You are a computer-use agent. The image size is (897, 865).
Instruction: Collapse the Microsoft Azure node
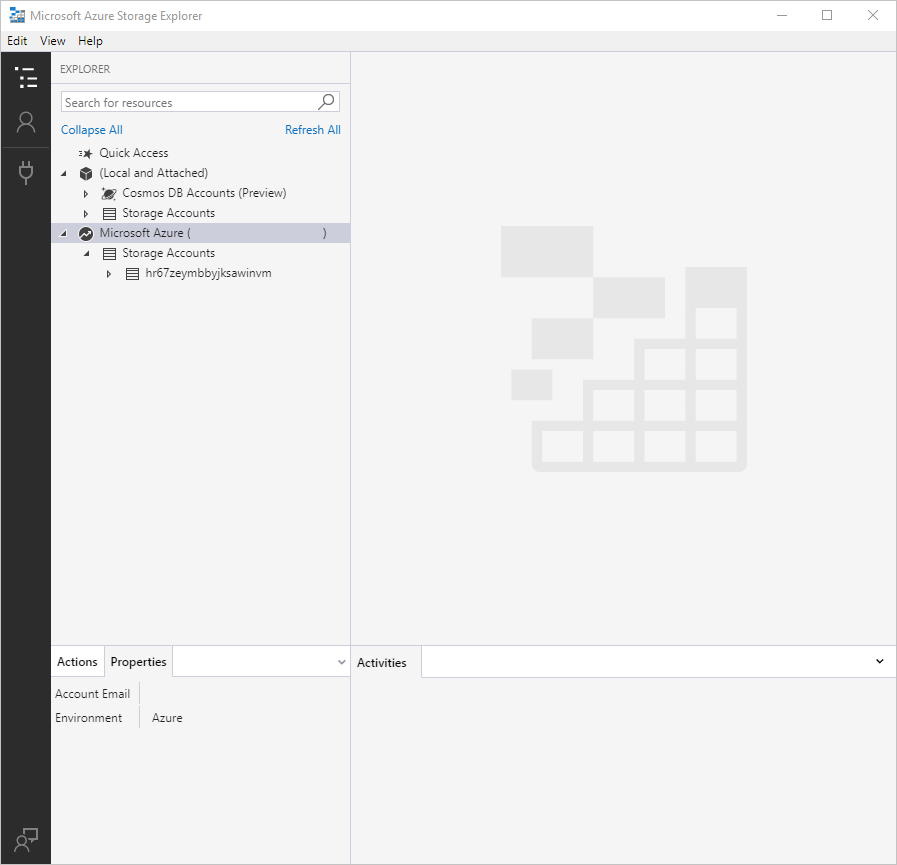click(63, 232)
